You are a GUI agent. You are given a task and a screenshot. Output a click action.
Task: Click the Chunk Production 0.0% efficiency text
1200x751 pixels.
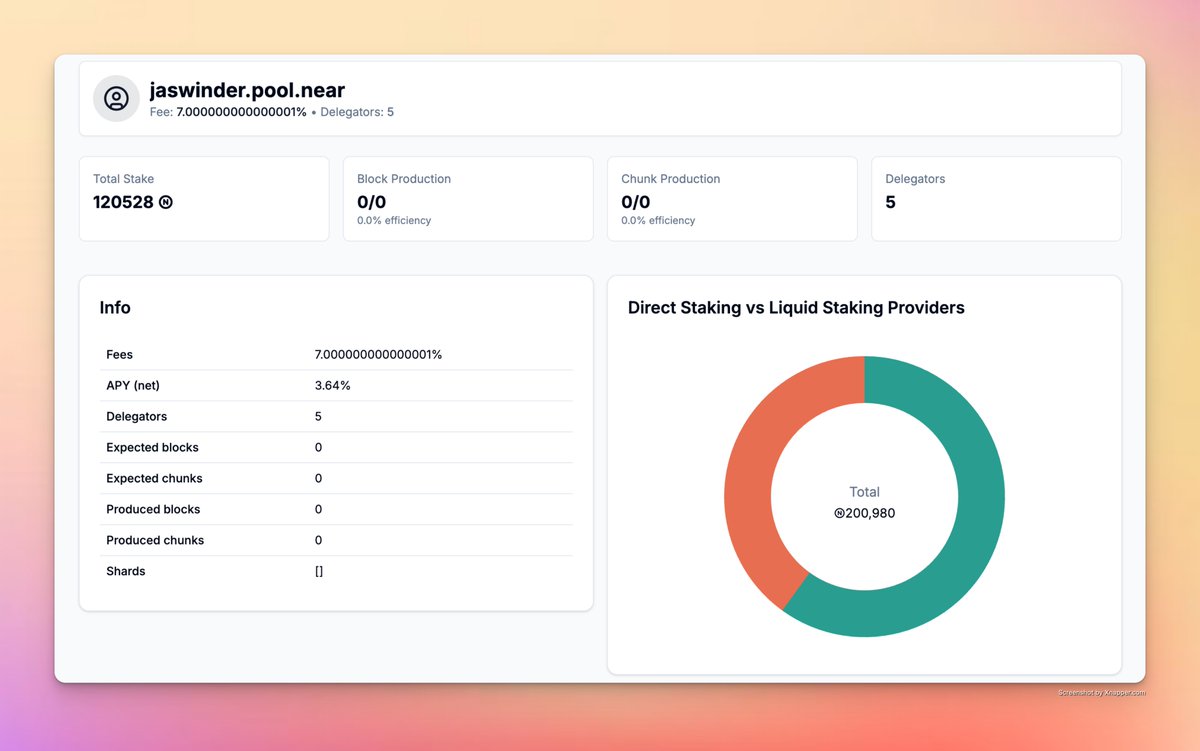click(x=658, y=220)
